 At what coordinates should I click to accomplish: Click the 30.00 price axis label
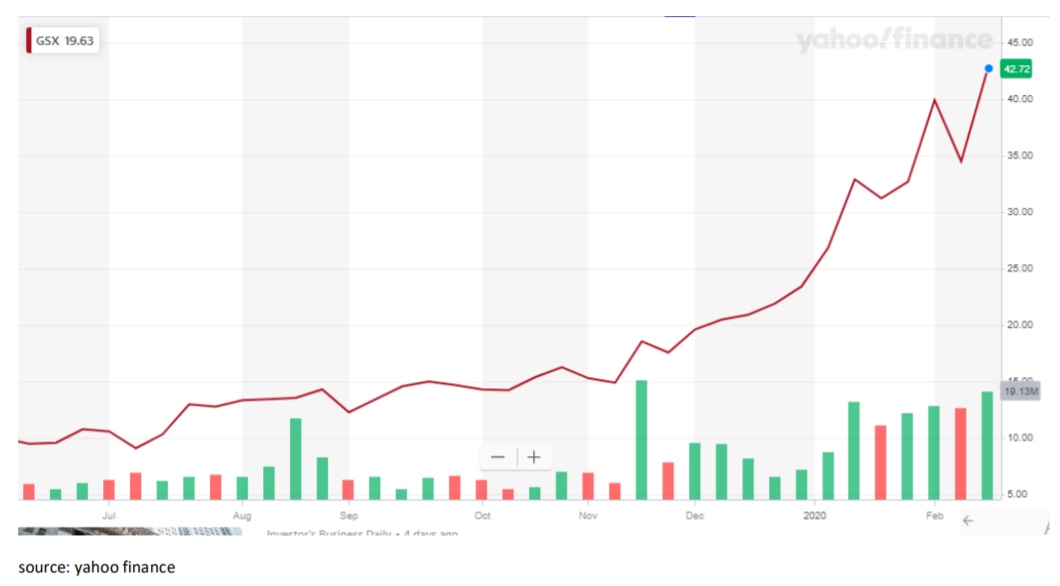1020,212
